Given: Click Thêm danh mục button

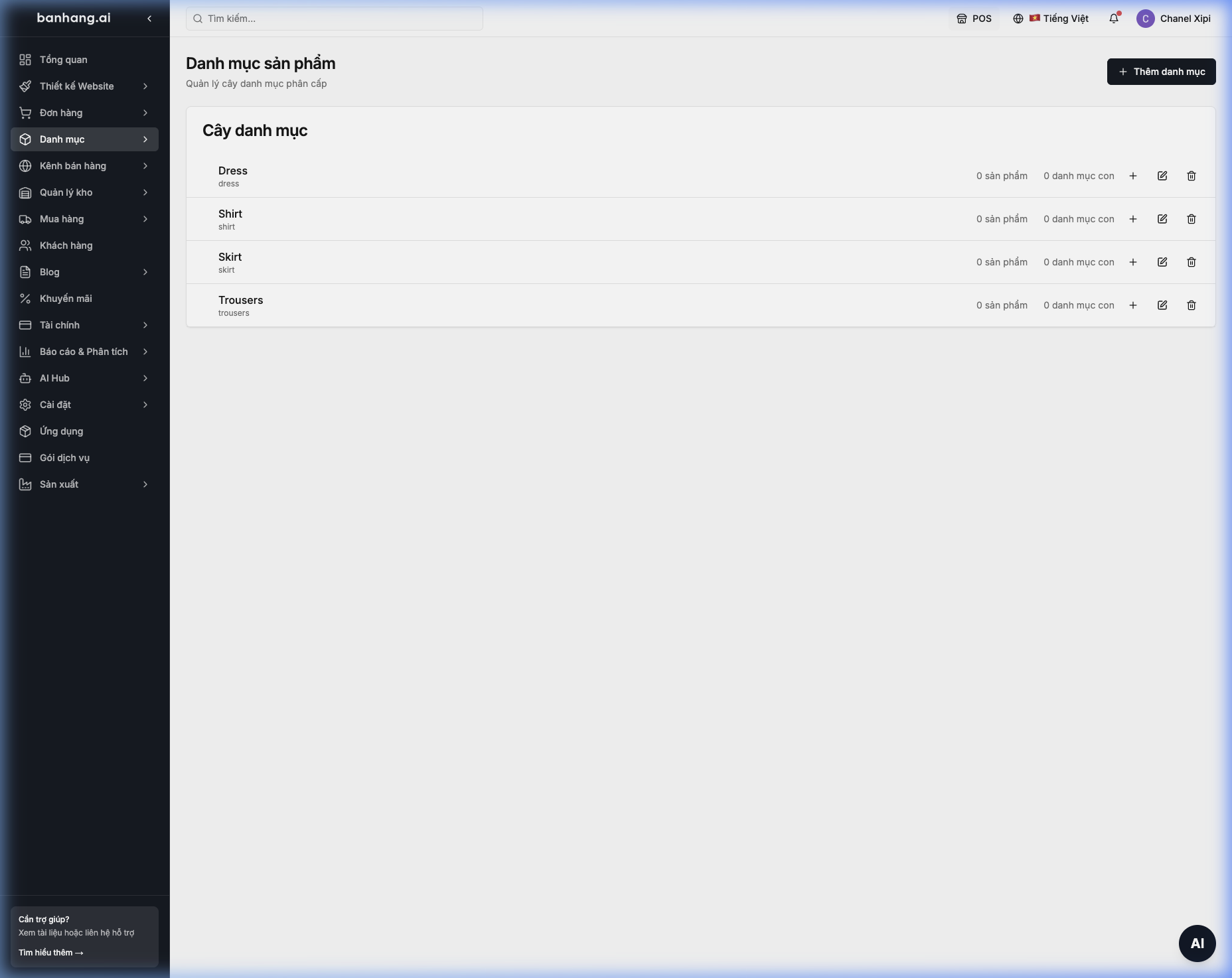Looking at the screenshot, I should point(1161,72).
